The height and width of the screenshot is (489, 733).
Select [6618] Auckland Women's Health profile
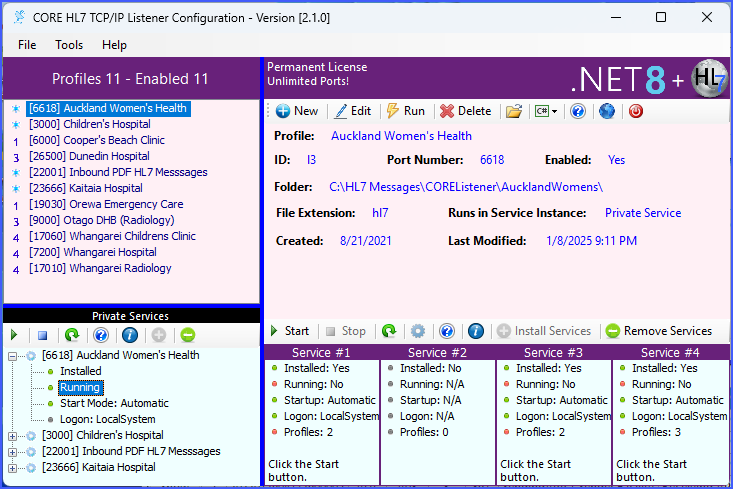pyautogui.click(x=108, y=108)
